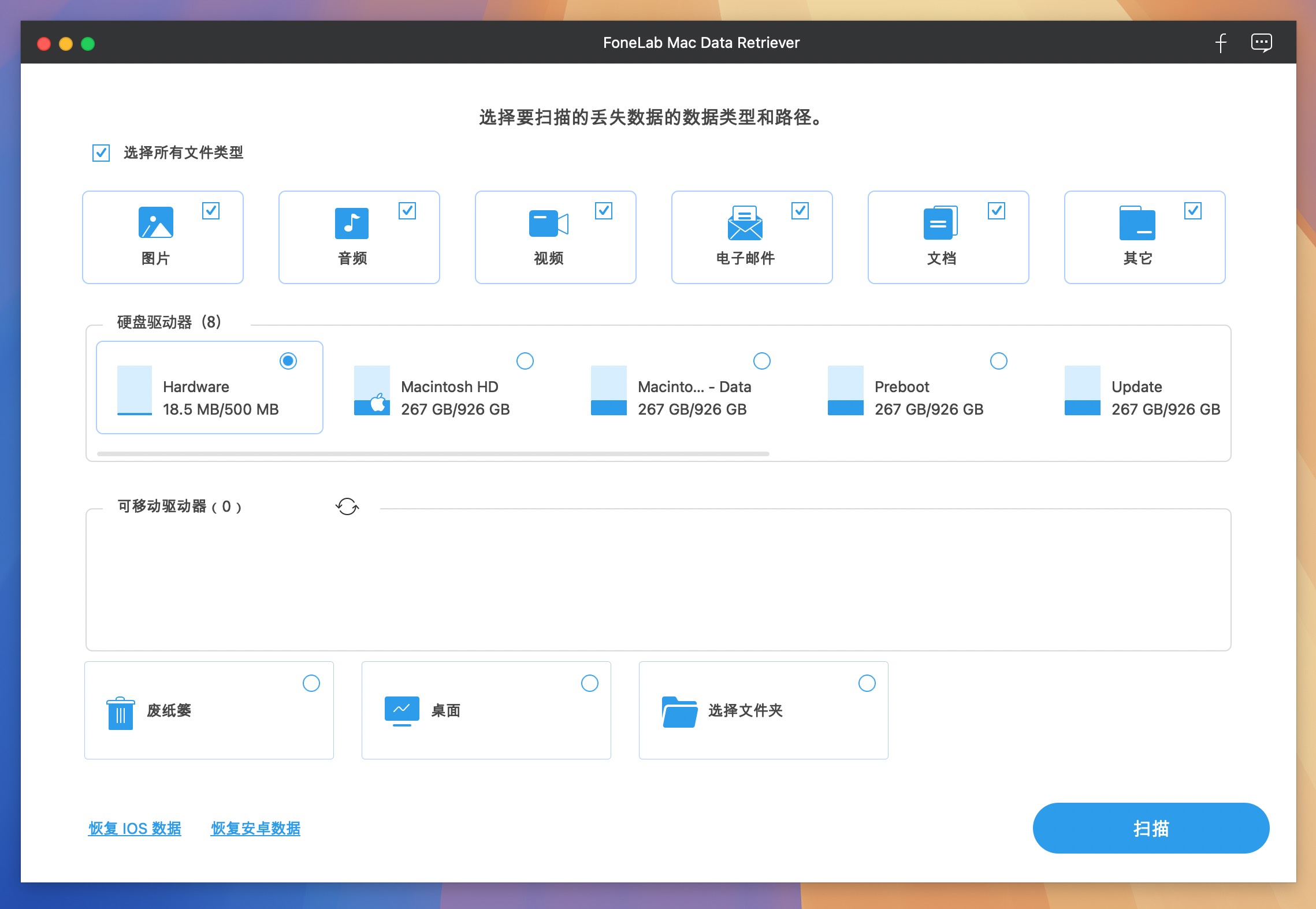1316x909 pixels.
Task: Toggle the select all file types checkbox
Action: tap(101, 153)
